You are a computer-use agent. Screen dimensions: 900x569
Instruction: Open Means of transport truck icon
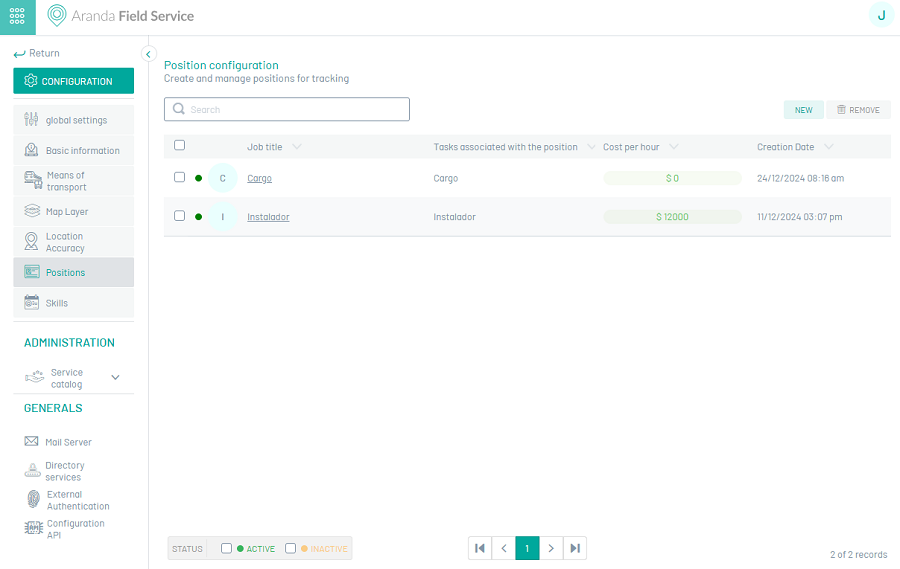[x=33, y=180]
